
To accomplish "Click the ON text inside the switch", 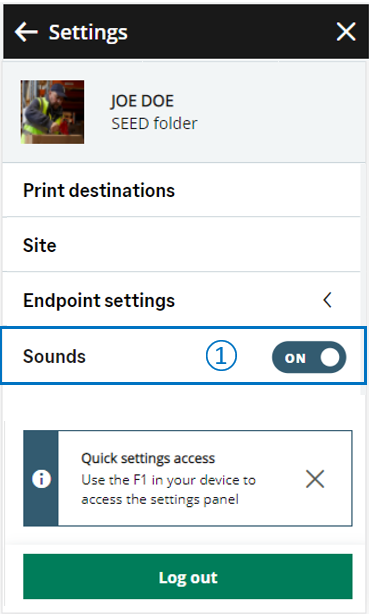I will pyautogui.click(x=295, y=358).
